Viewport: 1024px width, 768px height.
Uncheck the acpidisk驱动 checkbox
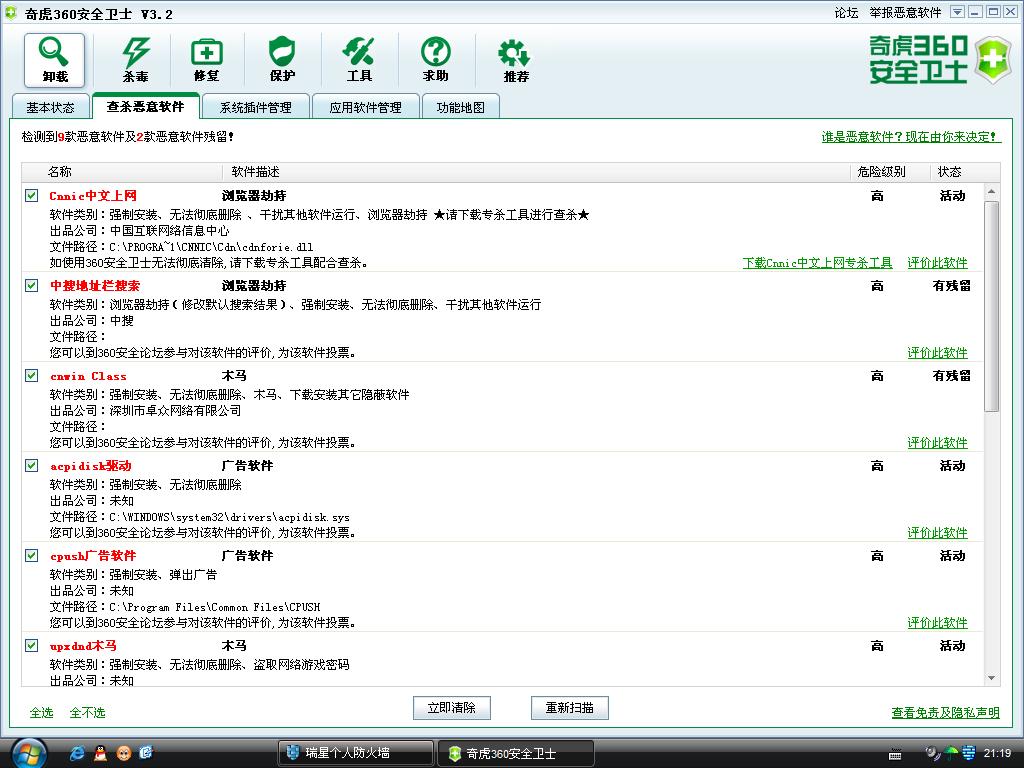point(31,465)
